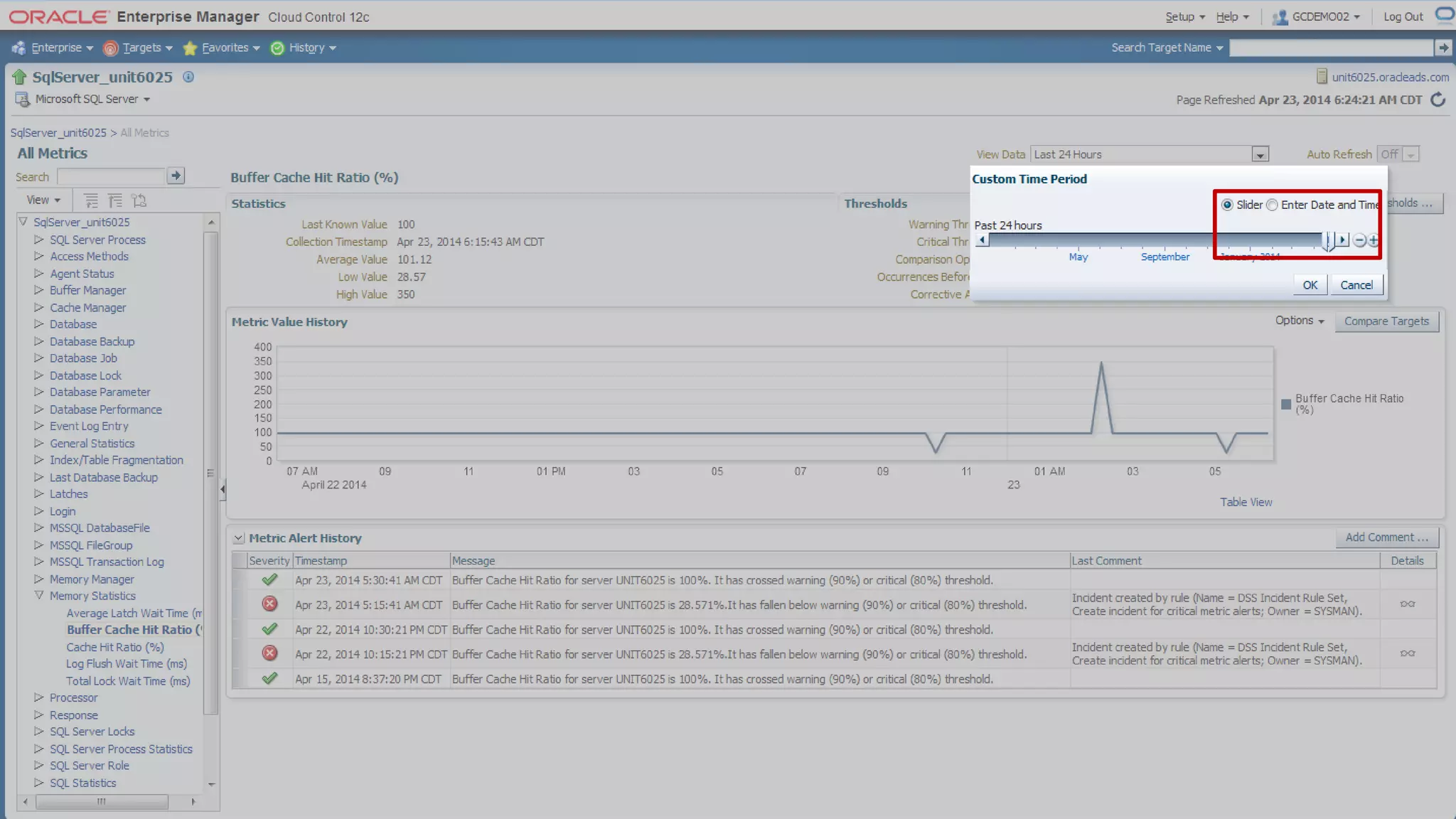
Task: Select Average Latch Wait Time metric
Action: [134, 613]
